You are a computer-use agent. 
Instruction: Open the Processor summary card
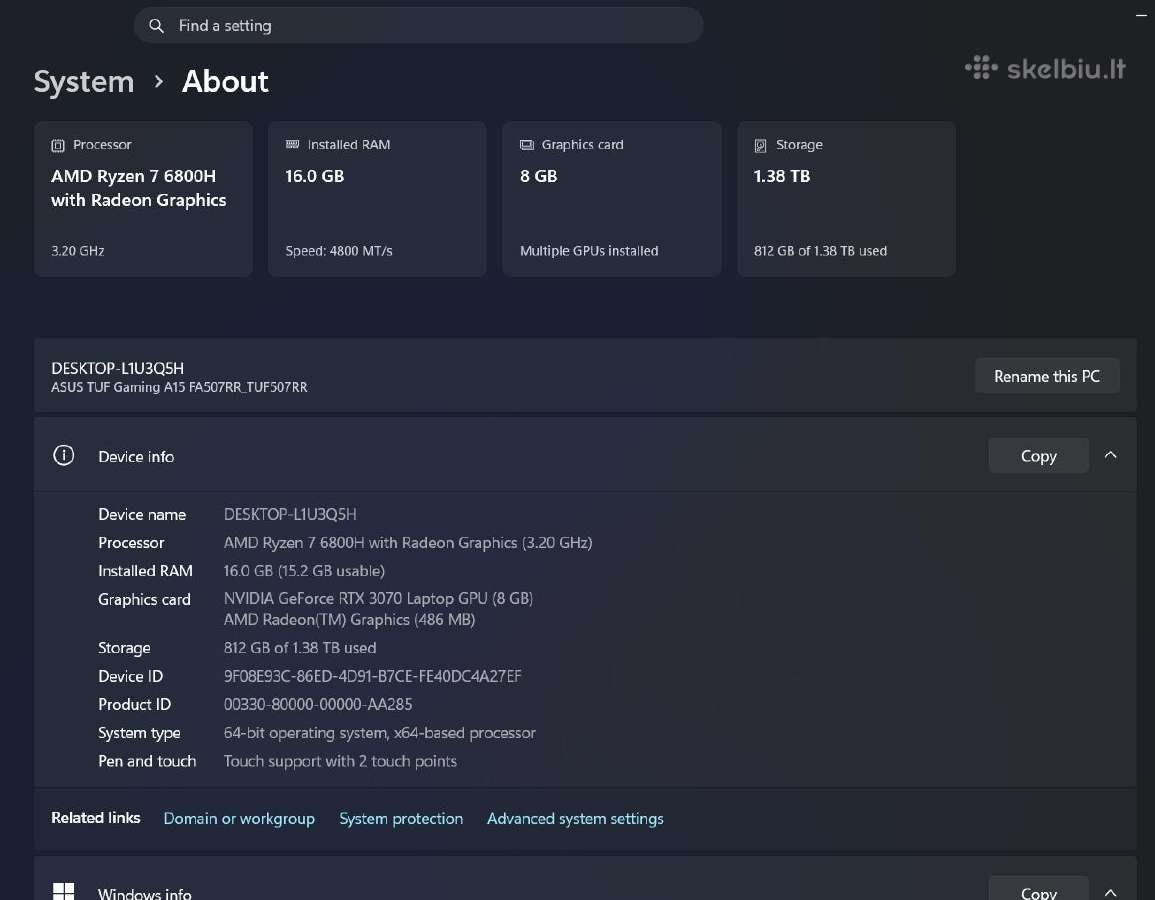pyautogui.click(x=143, y=199)
